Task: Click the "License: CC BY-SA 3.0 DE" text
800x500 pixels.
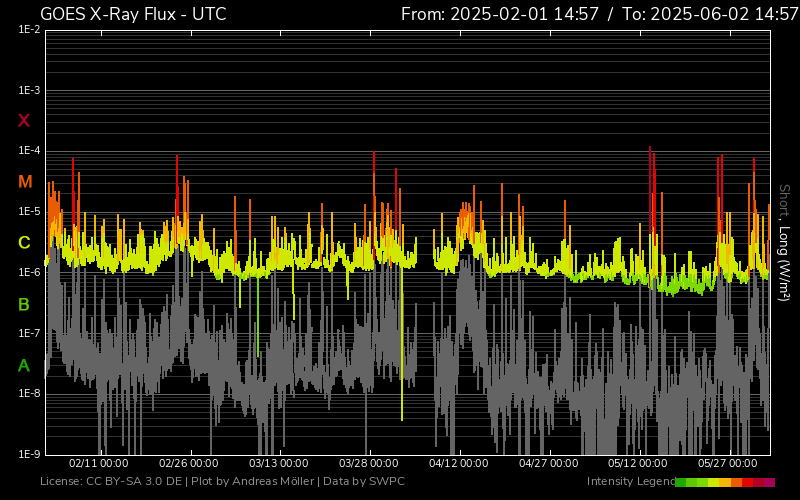Action: (x=111, y=481)
